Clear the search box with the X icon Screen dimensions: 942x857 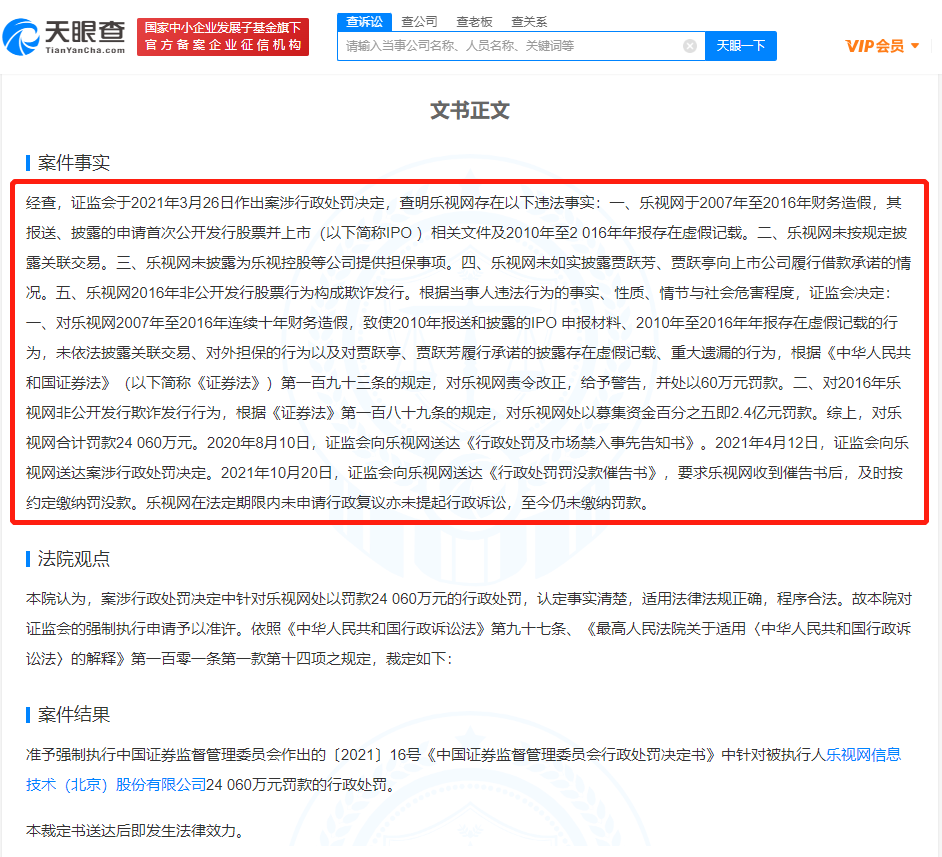click(x=690, y=46)
